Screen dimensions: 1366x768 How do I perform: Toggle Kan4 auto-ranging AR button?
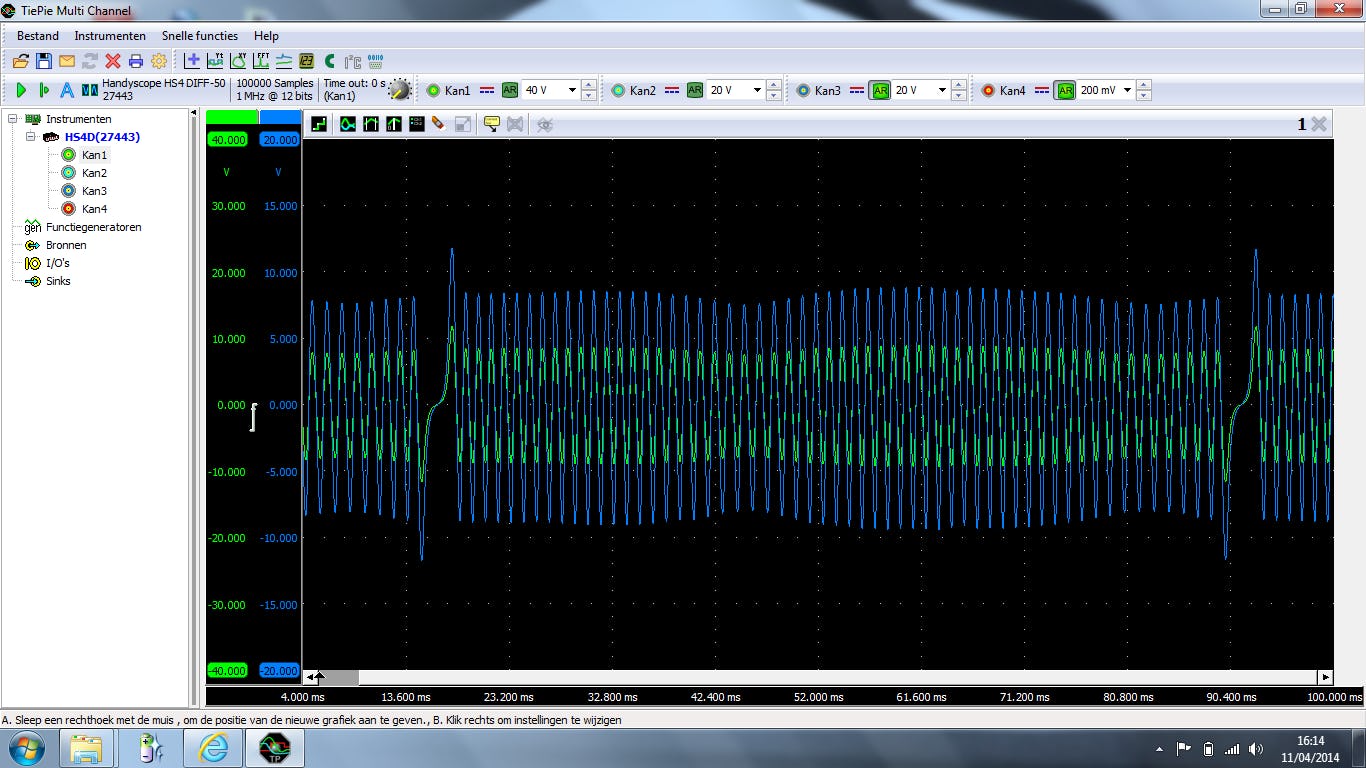click(x=1065, y=90)
